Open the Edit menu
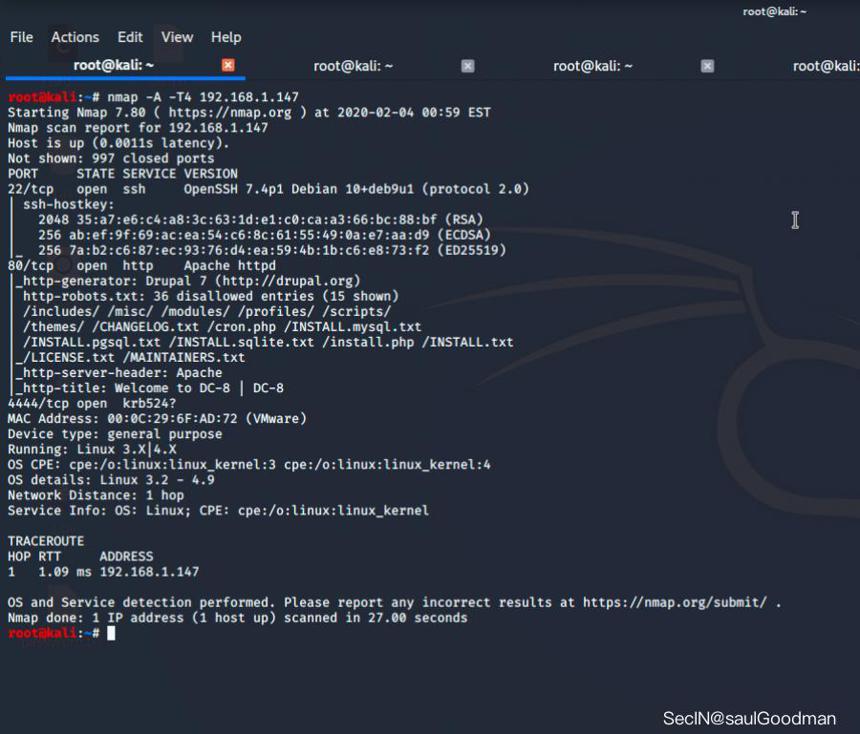This screenshot has height=734, width=860. tap(130, 37)
